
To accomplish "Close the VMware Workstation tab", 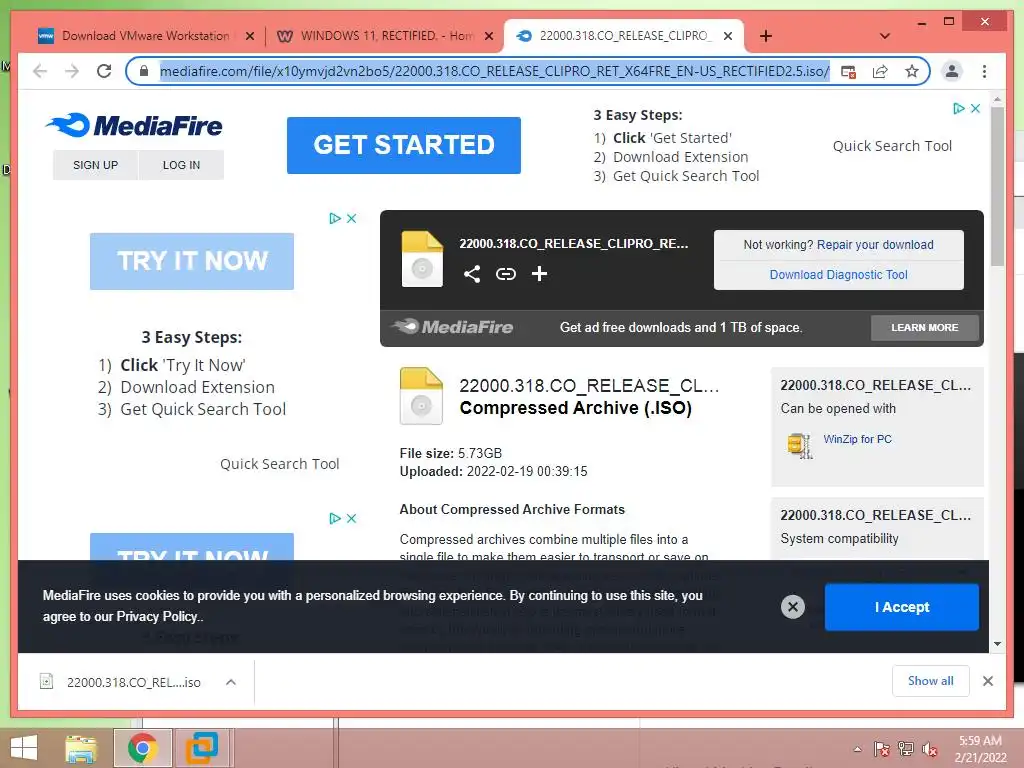I will point(249,36).
